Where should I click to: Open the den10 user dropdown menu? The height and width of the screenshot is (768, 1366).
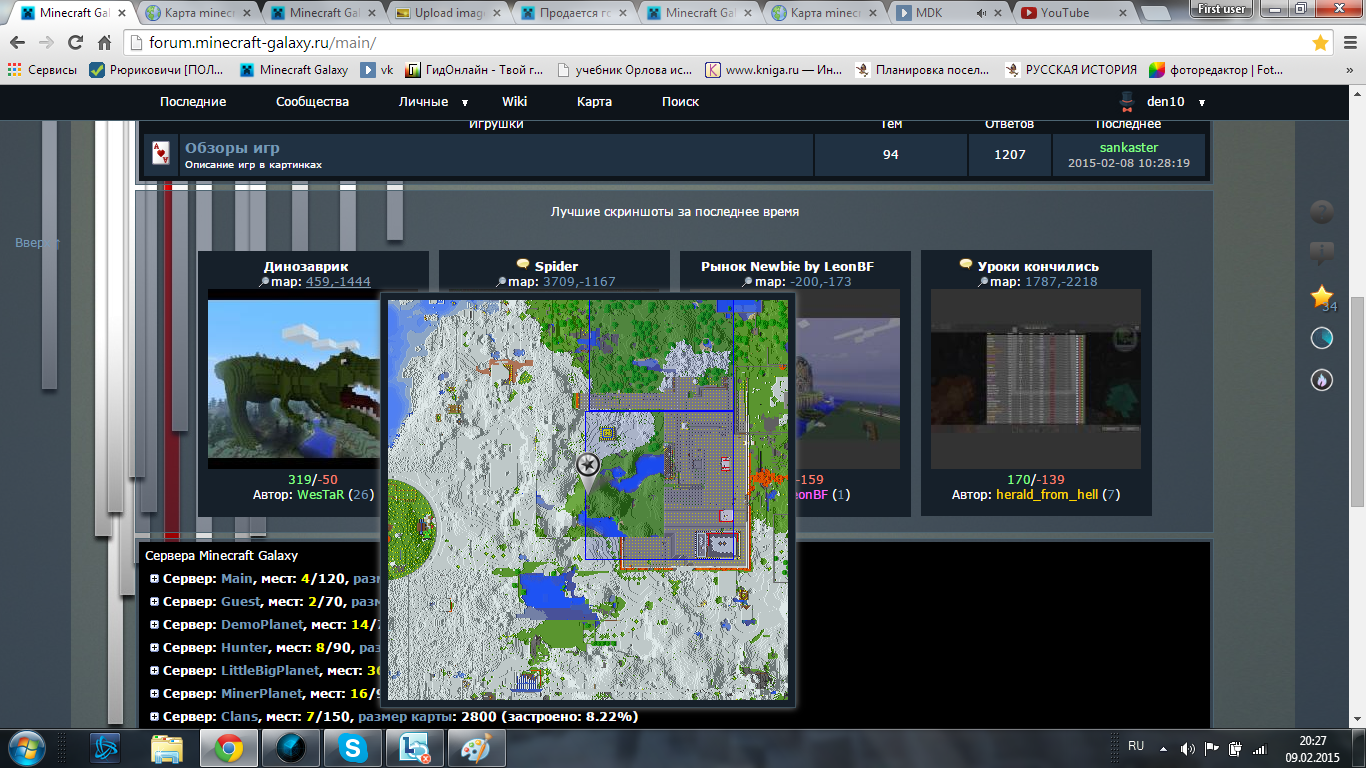1201,102
